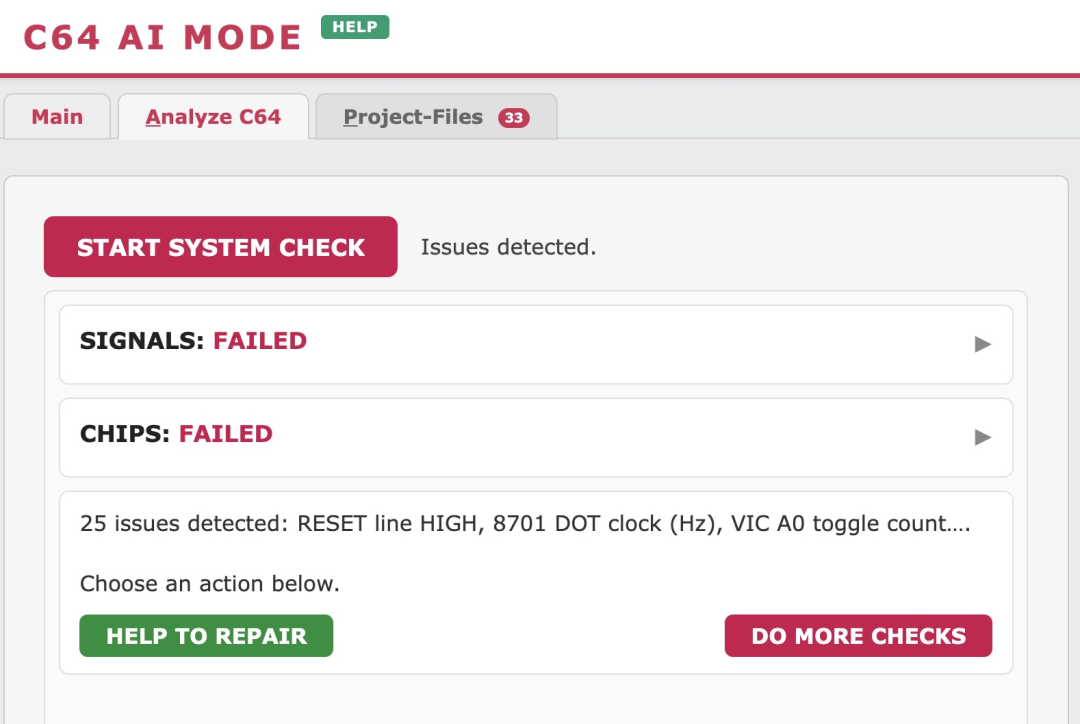1080x724 pixels.
Task: Click the 33 badge on Project-Files
Action: point(514,118)
